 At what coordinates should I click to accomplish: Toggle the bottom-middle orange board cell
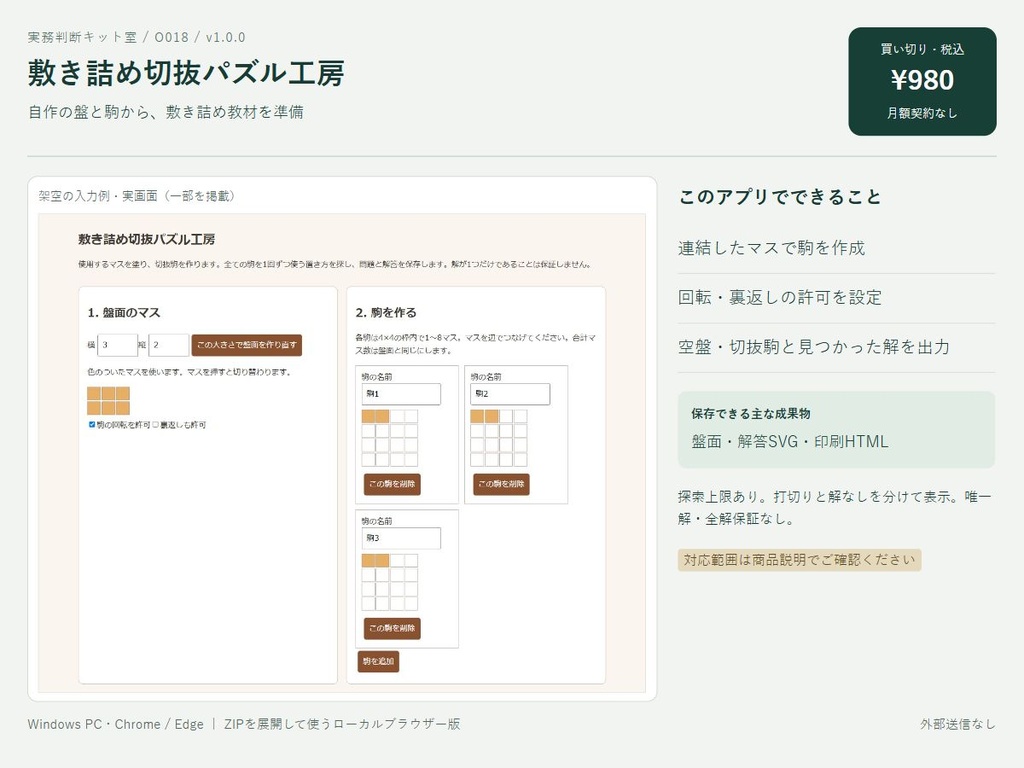click(x=108, y=408)
